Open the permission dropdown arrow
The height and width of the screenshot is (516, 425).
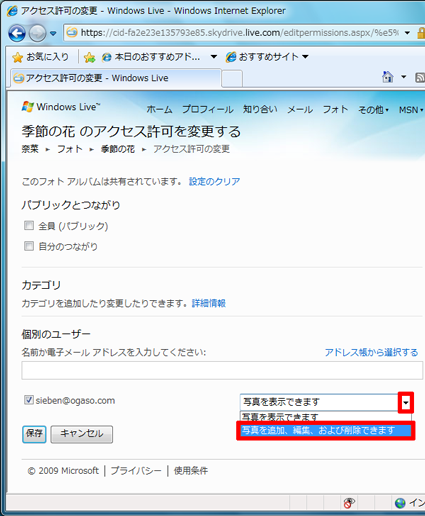[x=406, y=402]
